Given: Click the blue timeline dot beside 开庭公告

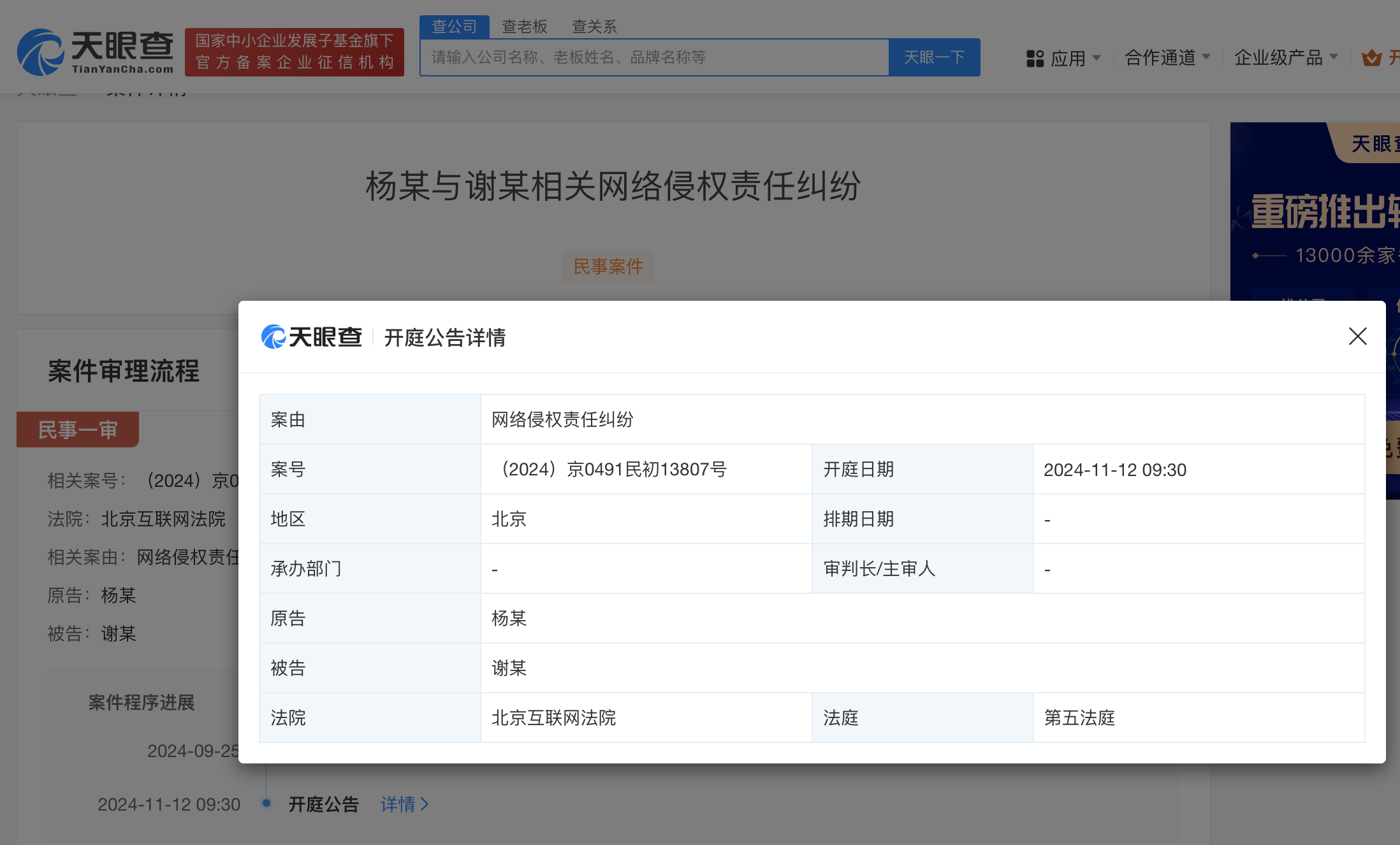Looking at the screenshot, I should click(x=265, y=804).
